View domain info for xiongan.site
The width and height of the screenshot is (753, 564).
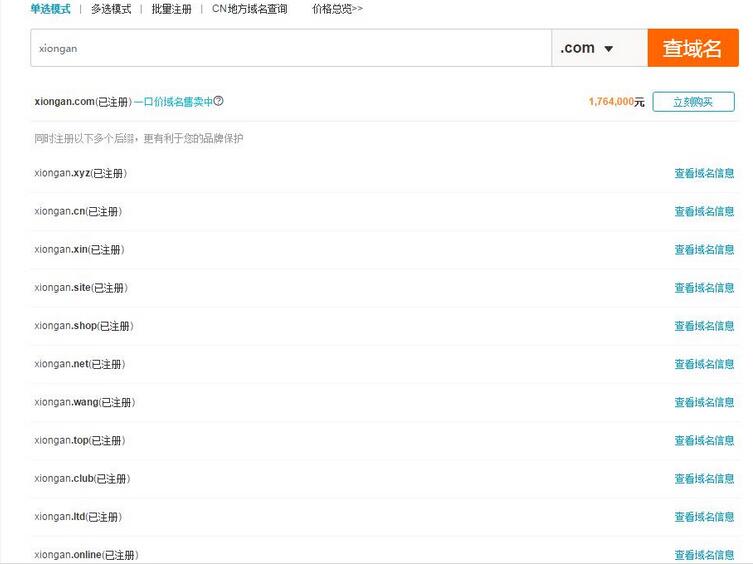click(x=704, y=288)
